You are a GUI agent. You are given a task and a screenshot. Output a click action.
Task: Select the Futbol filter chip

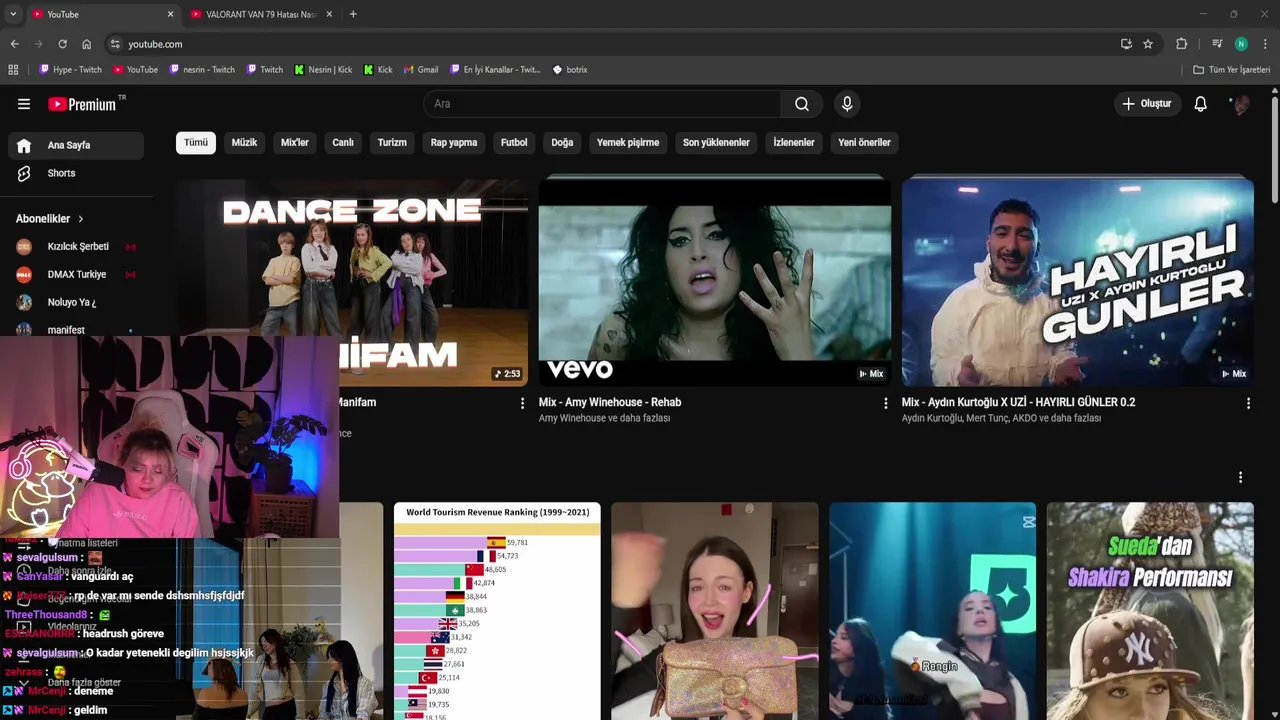(x=514, y=142)
